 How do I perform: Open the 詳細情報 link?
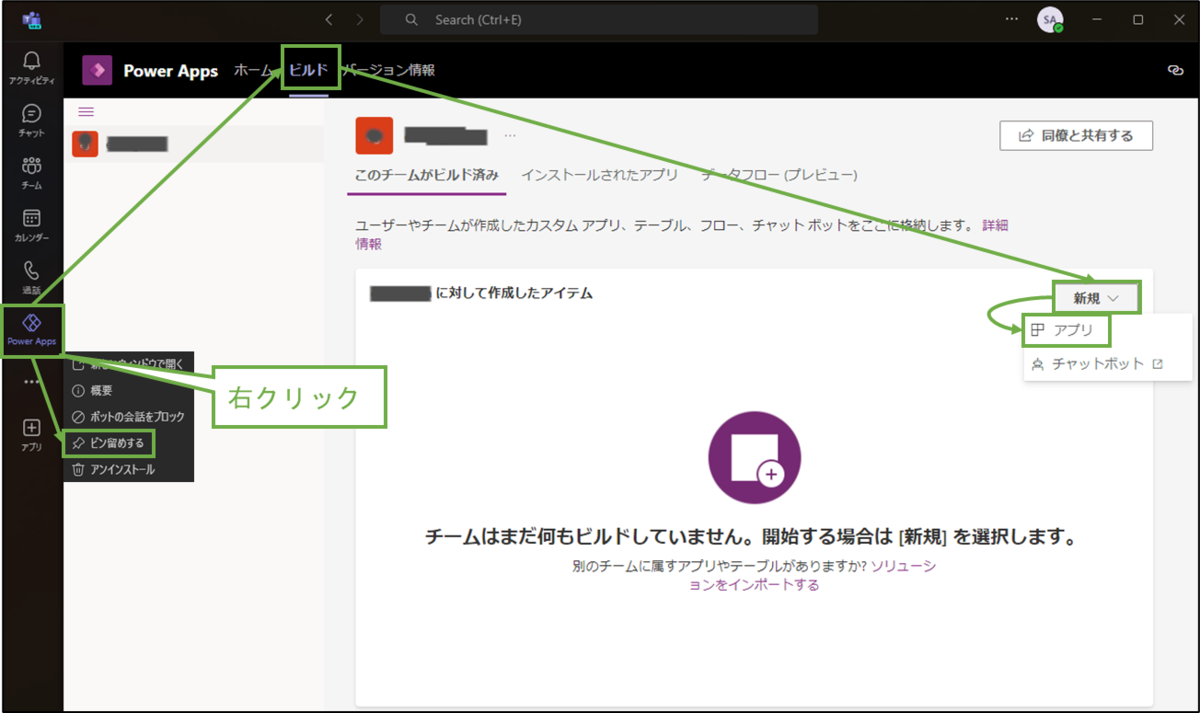coord(995,226)
